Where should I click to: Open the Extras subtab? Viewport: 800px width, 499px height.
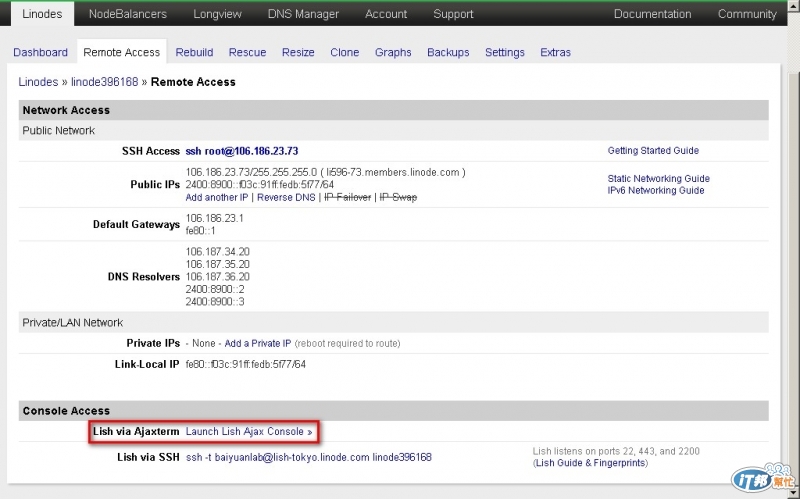coord(555,52)
